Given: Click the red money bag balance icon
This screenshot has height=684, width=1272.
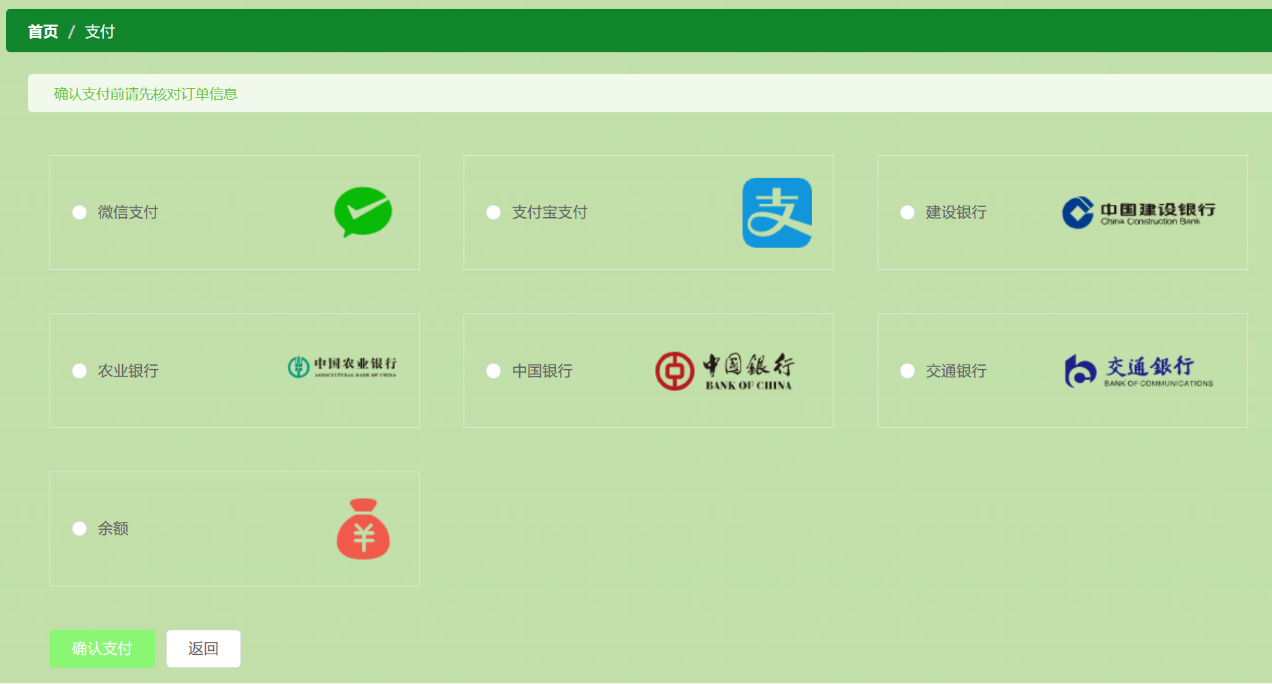Looking at the screenshot, I should pos(363,529).
